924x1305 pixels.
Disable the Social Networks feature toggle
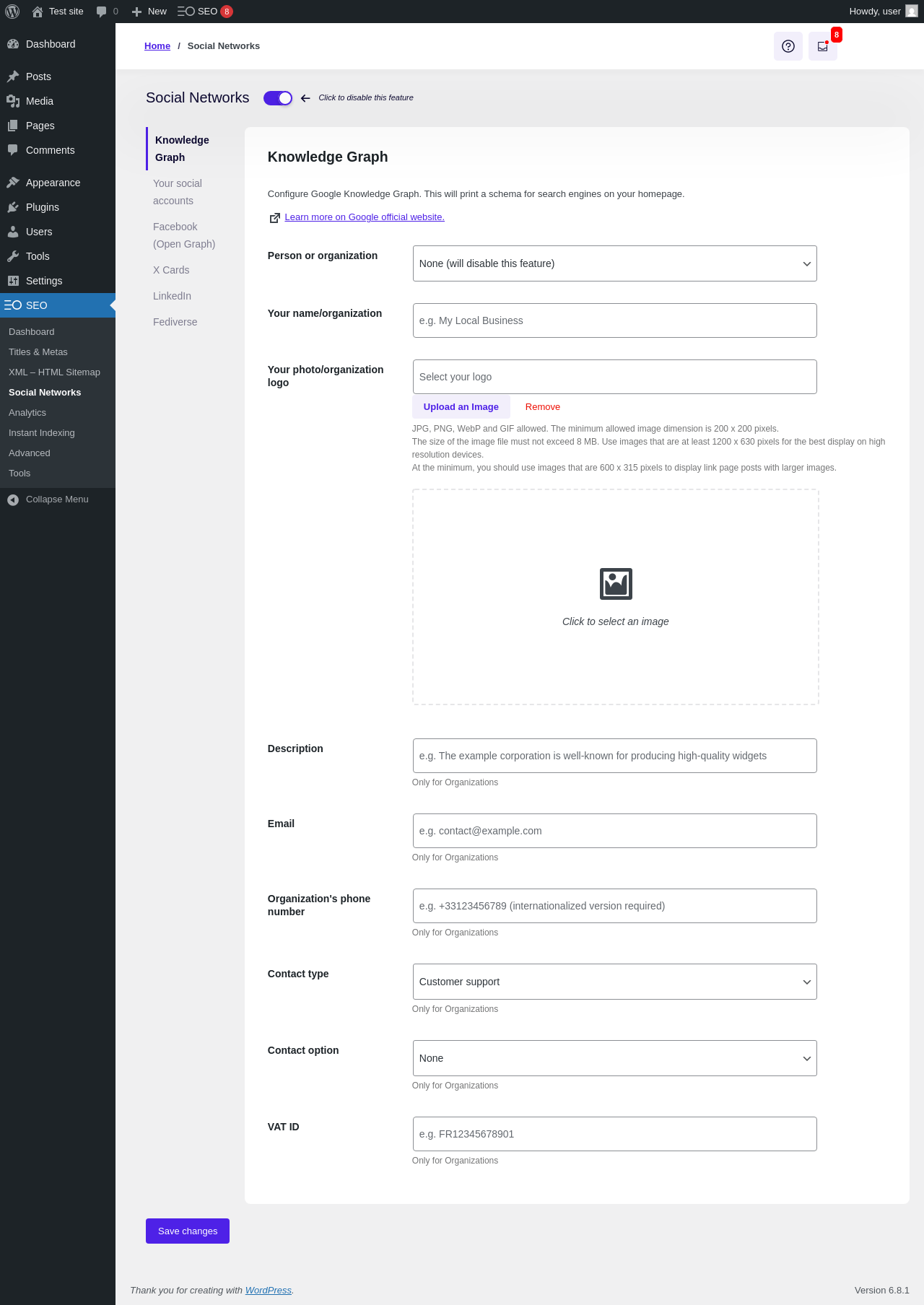pos(278,98)
